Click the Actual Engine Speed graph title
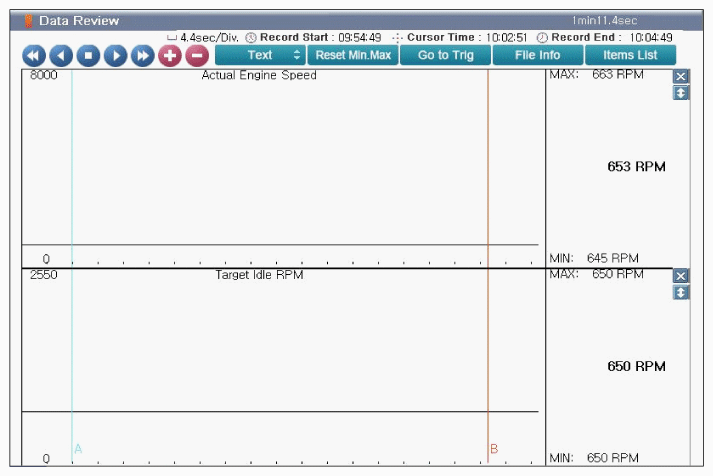 tap(259, 76)
